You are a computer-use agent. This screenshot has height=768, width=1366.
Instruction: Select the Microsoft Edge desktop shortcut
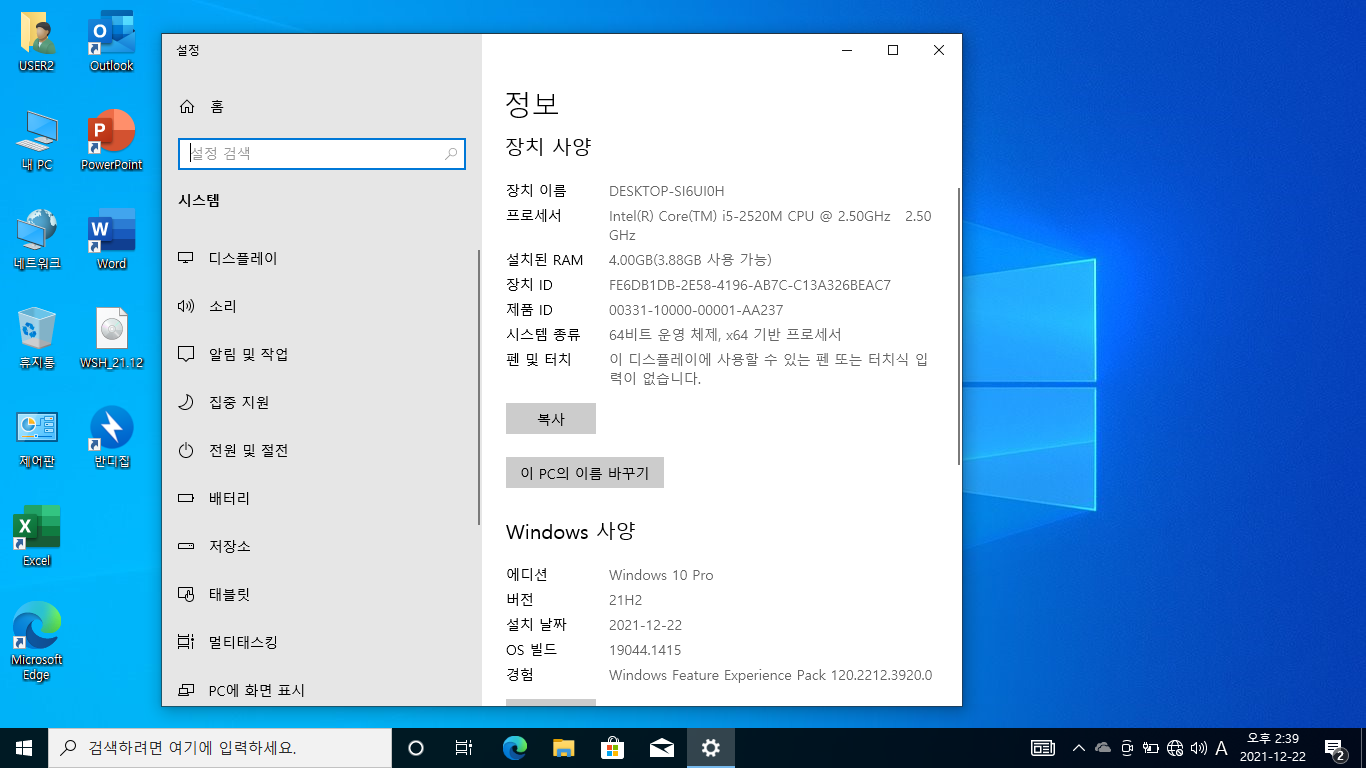37,642
